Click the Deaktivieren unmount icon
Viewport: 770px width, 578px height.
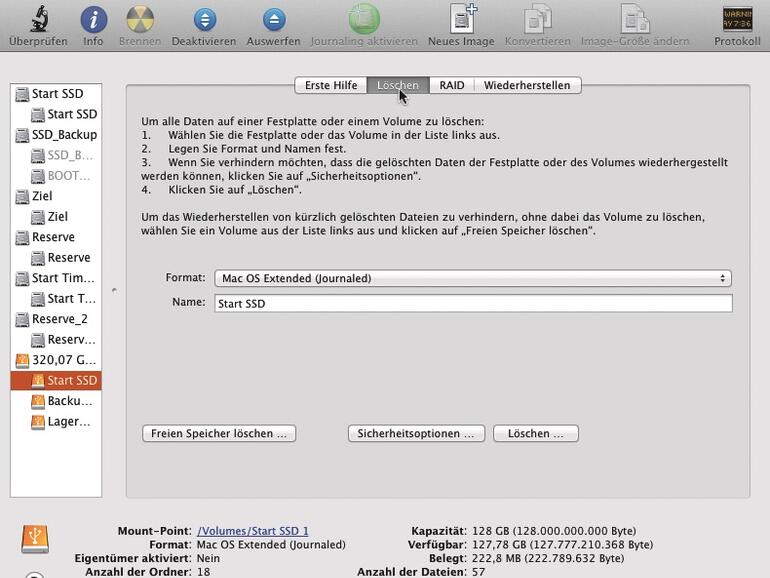coord(205,20)
